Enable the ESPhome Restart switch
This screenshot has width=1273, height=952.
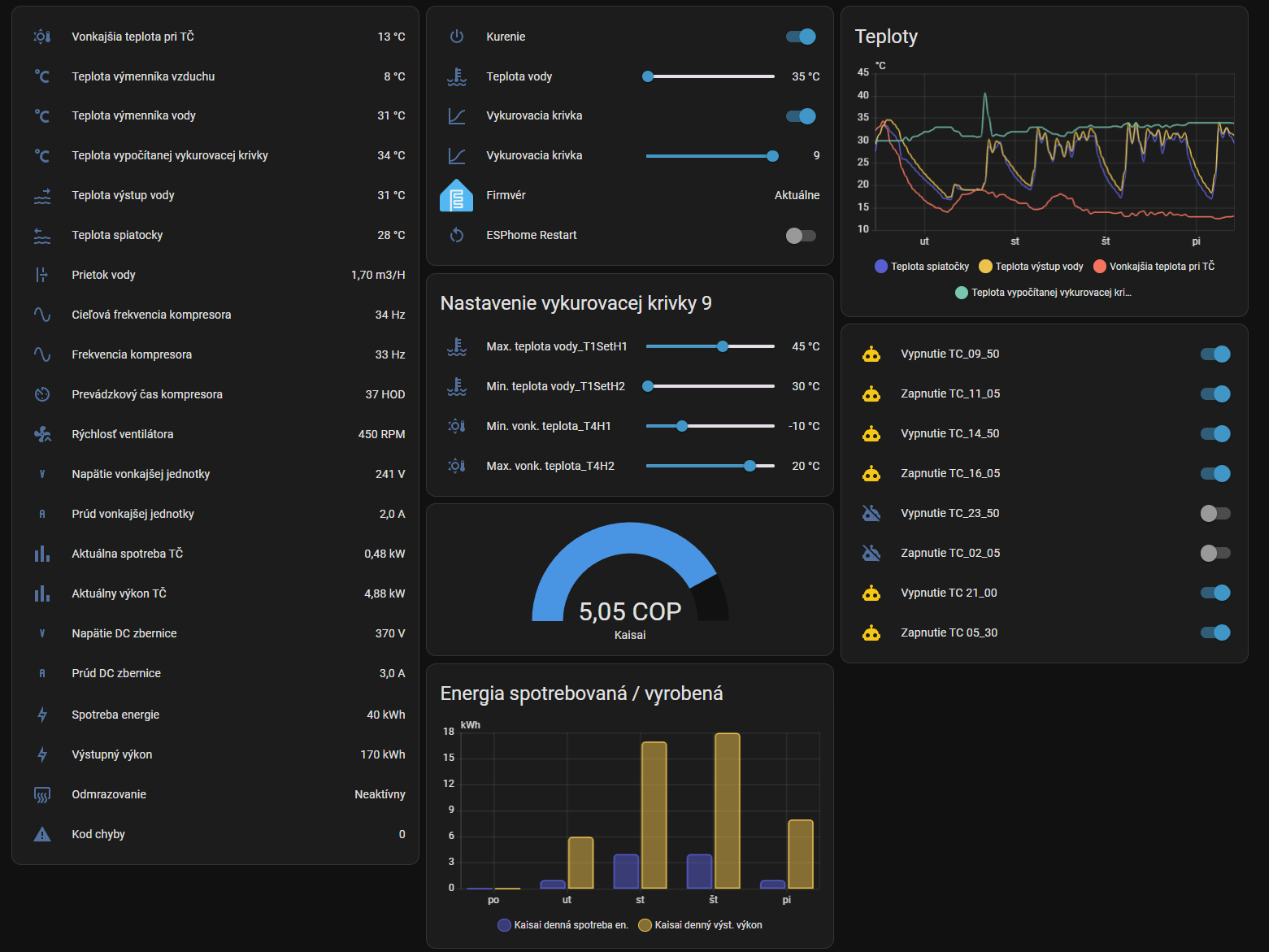(x=801, y=236)
